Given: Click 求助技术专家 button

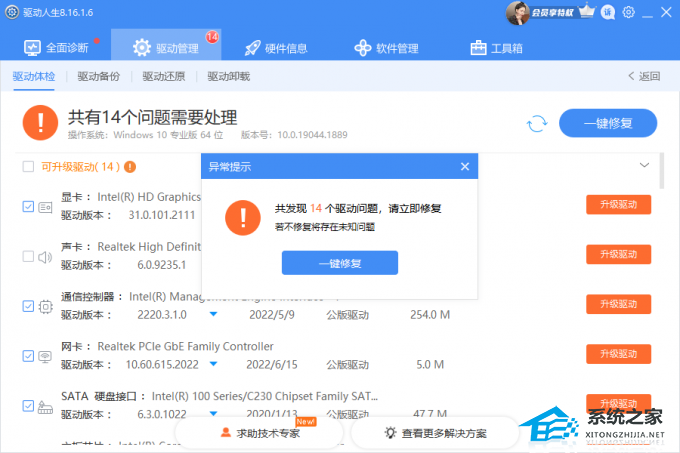Looking at the screenshot, I should (x=259, y=433).
